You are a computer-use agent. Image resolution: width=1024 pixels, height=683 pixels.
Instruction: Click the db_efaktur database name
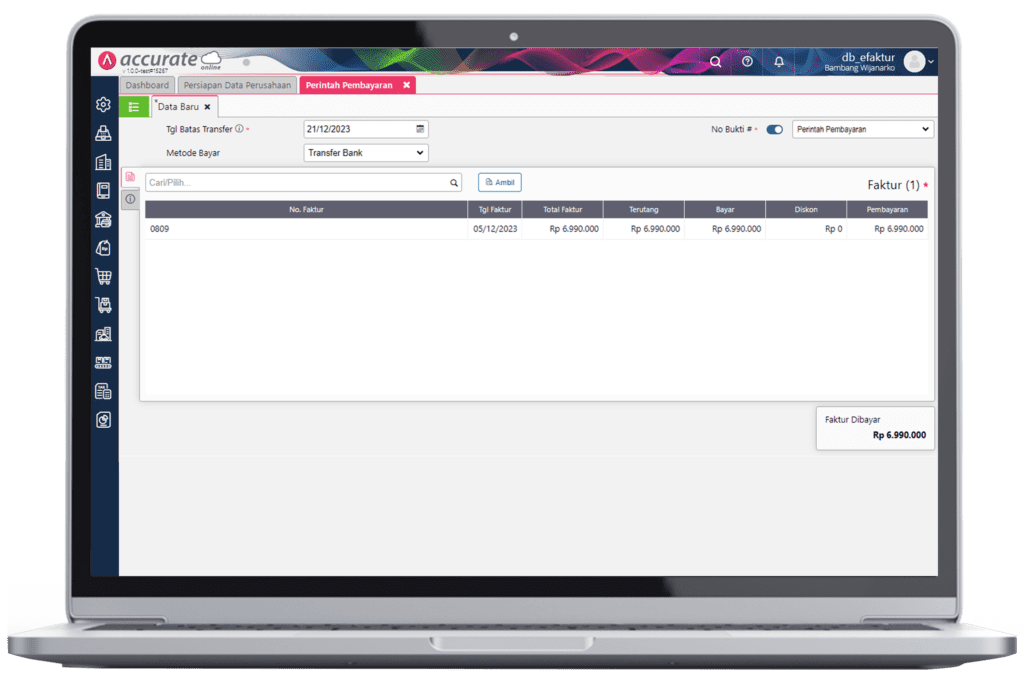pyautogui.click(x=868, y=57)
